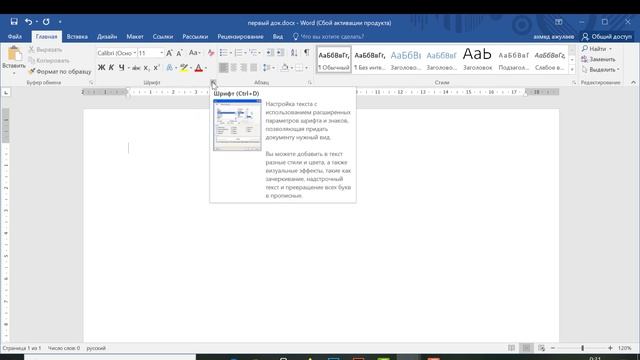Switch to read mode view icon

tap(511, 348)
